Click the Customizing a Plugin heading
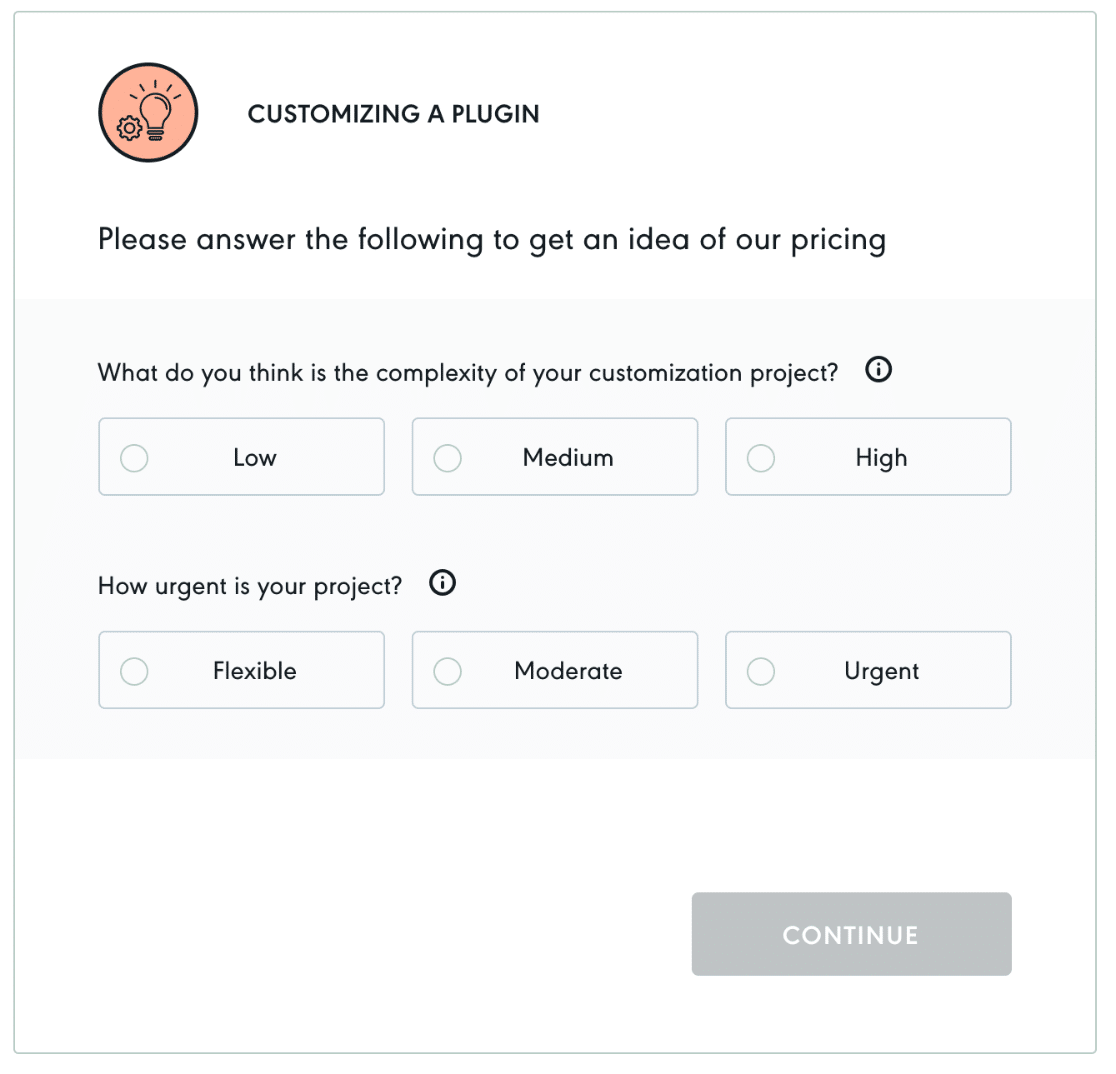1116x1074 pixels. click(x=394, y=114)
